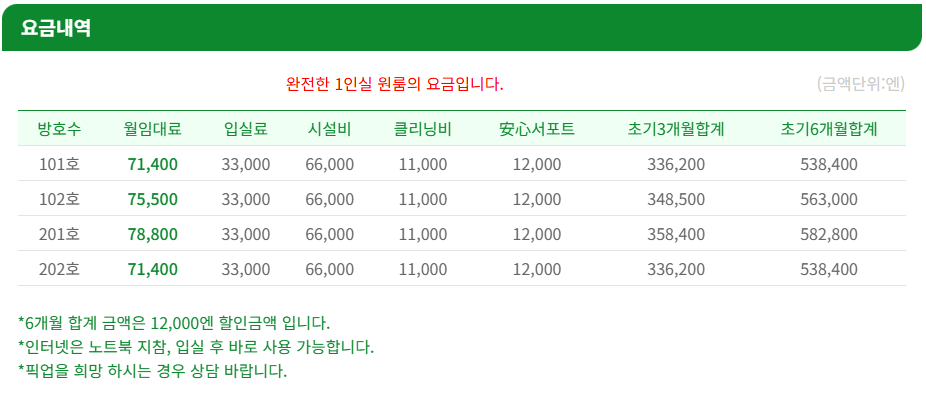Click the 입실료 column header
Viewport: 926px width, 418px height.
tap(245, 129)
